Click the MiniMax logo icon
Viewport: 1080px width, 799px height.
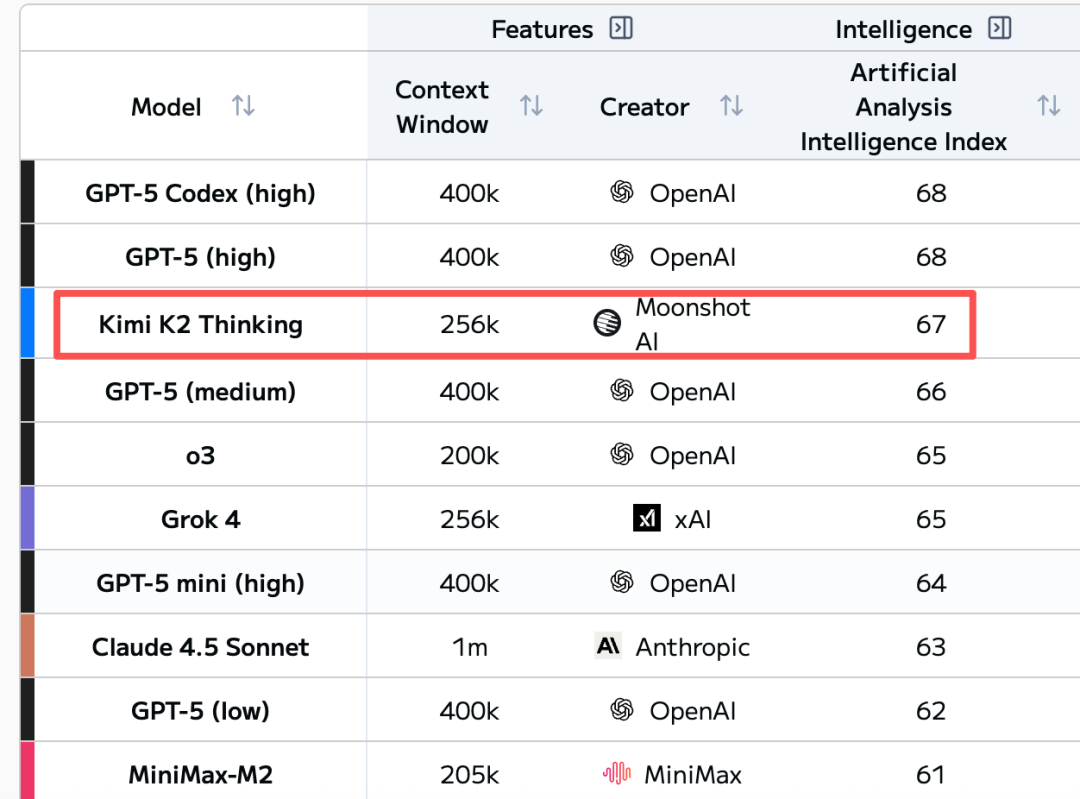coord(617,773)
